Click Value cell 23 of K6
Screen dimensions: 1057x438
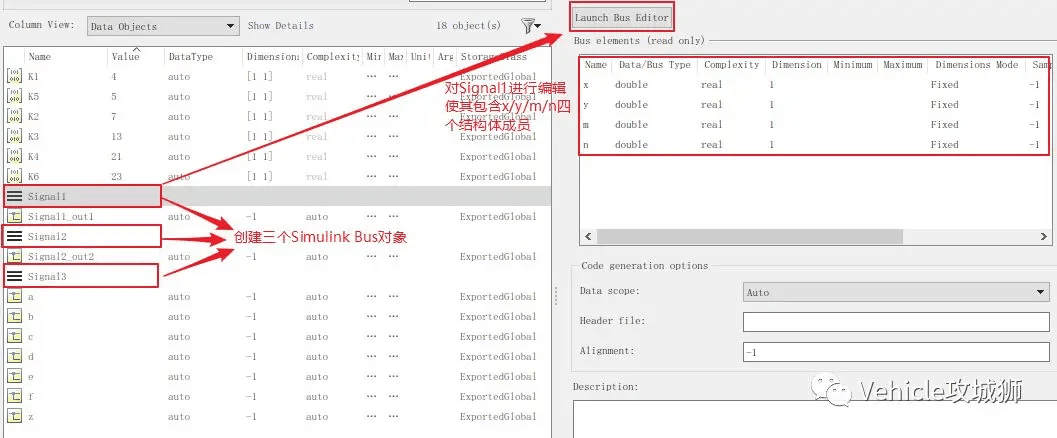click(x=117, y=176)
